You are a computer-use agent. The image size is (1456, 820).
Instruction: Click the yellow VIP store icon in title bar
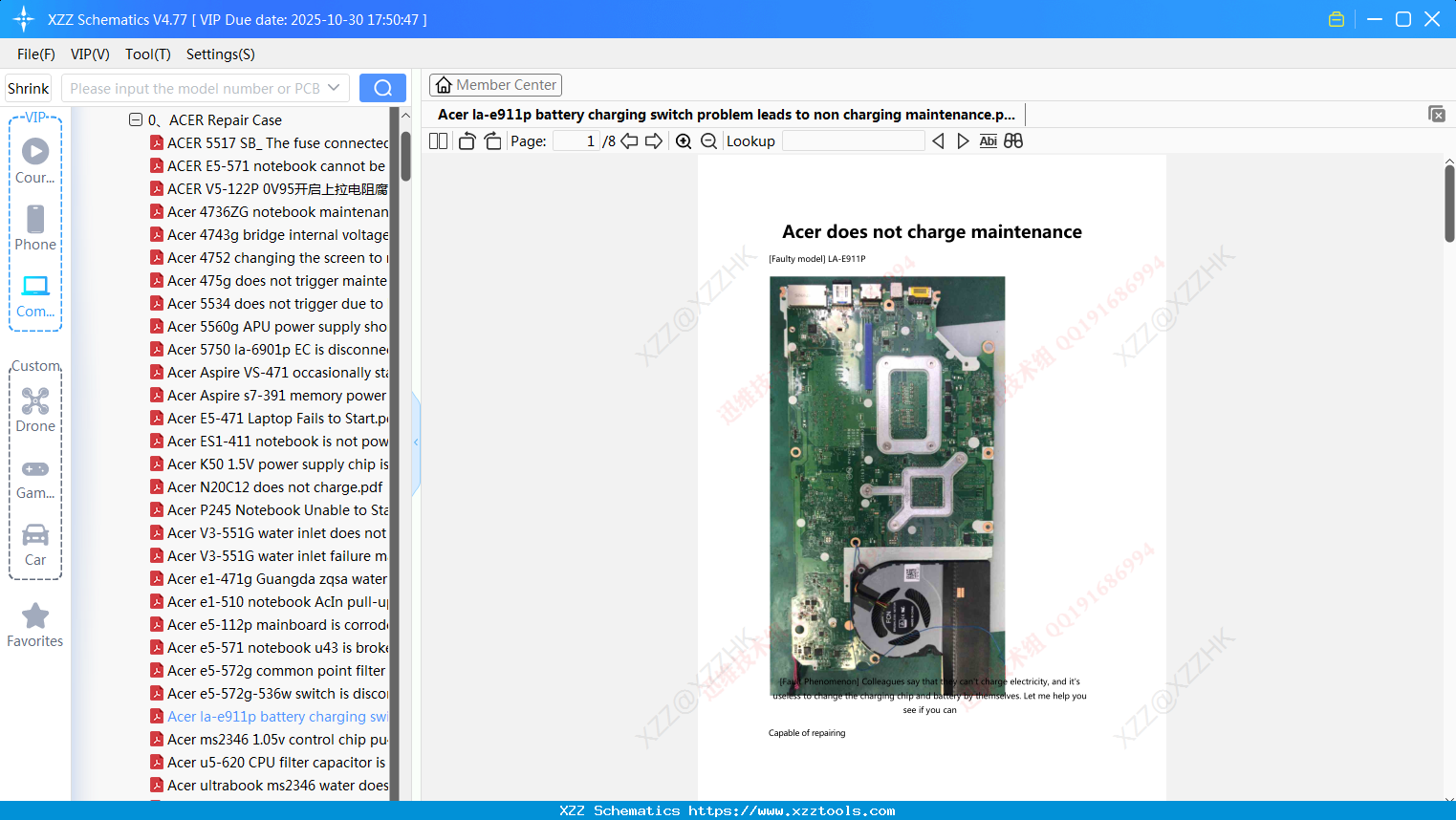1336,19
